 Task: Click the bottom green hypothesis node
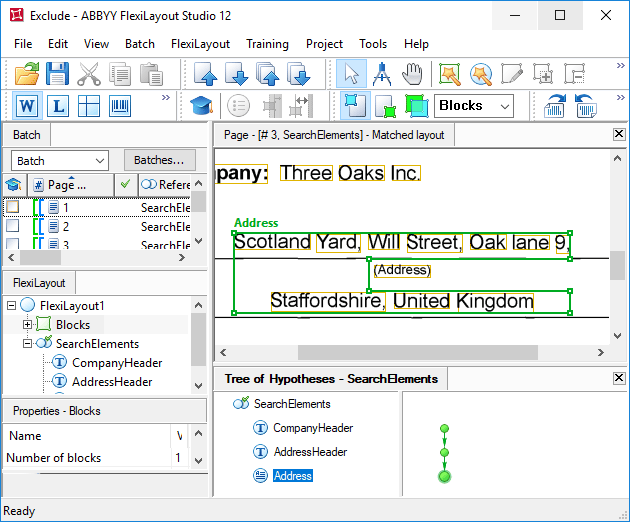coord(444,477)
